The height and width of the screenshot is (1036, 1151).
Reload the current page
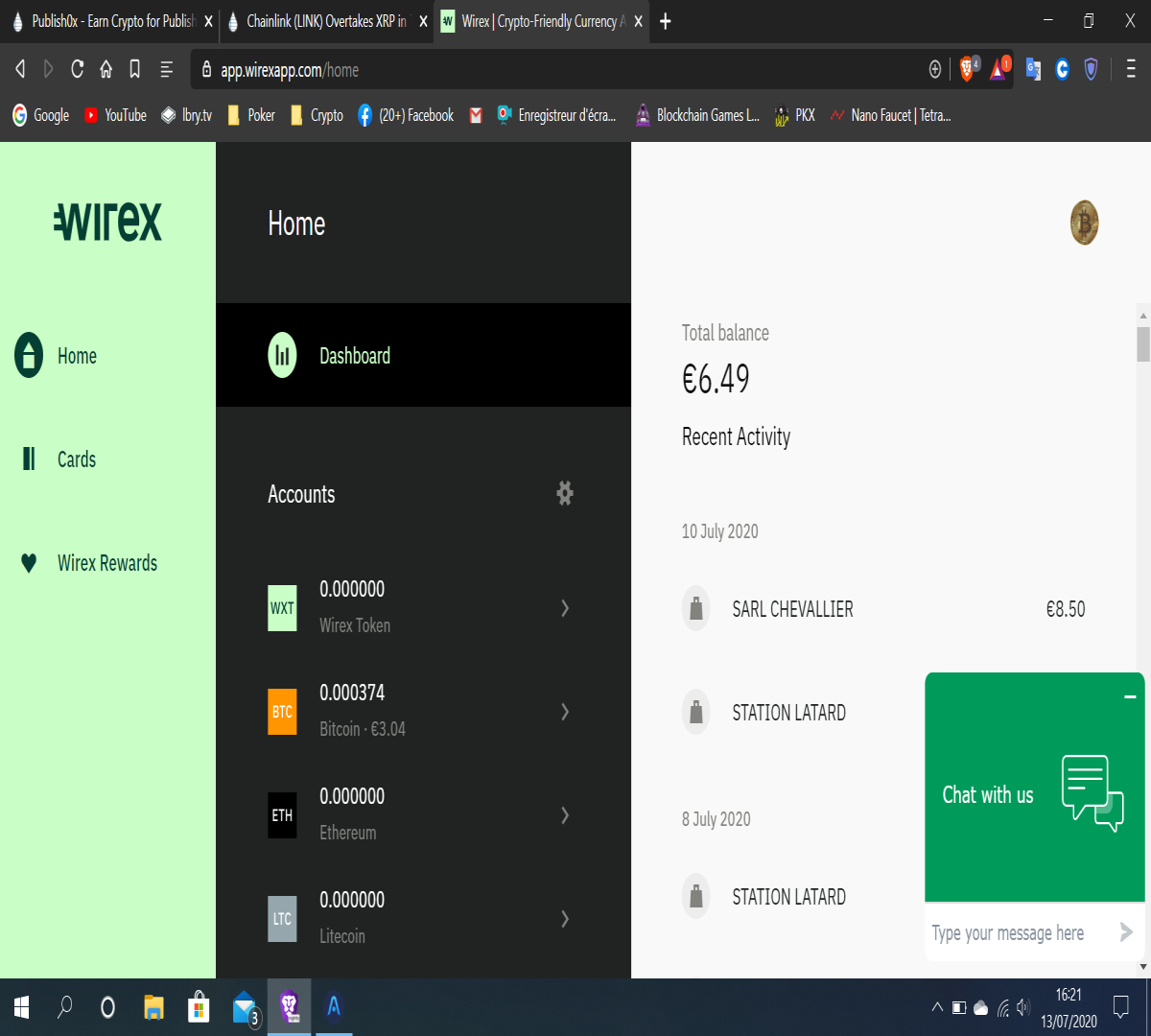point(78,69)
